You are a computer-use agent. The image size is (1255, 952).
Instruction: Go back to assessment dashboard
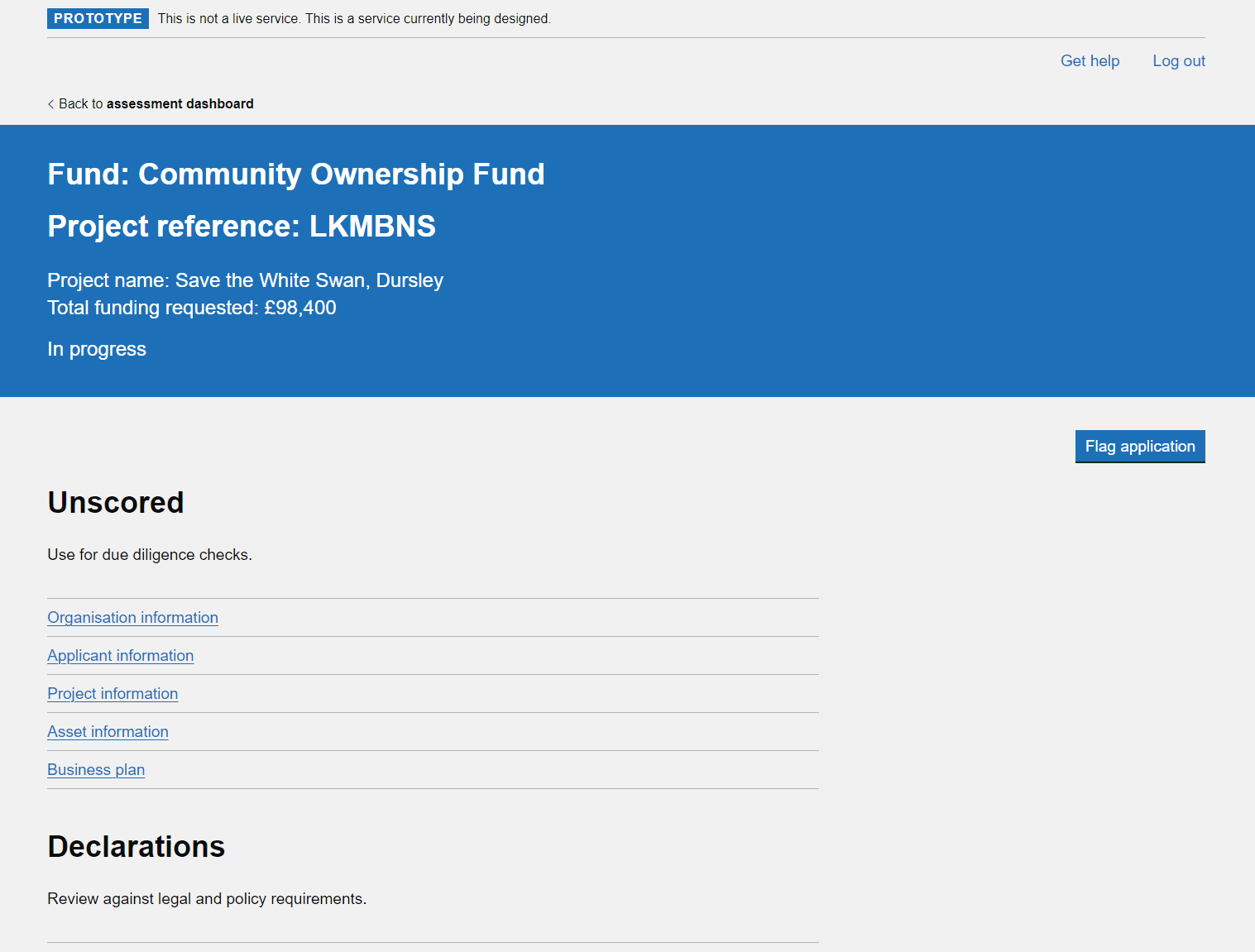156,104
